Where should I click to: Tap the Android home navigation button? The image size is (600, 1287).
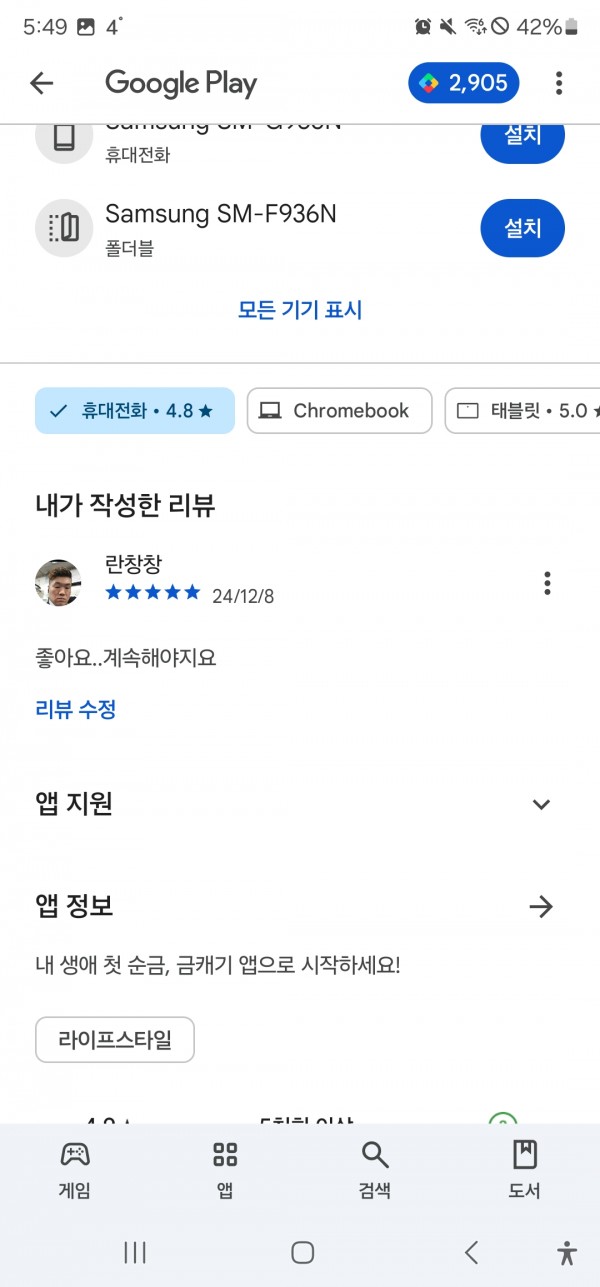pyautogui.click(x=303, y=1252)
